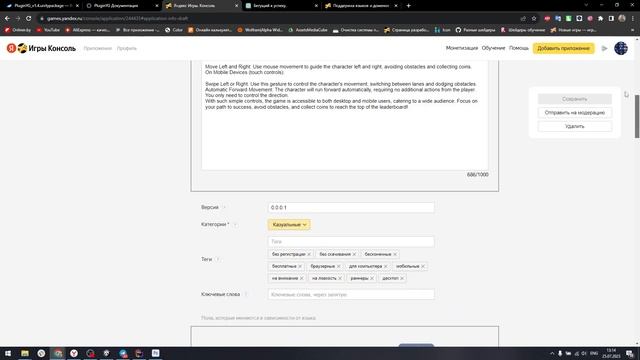640x360 pixels.
Task: Click the browser address bar
Action: (278, 18)
